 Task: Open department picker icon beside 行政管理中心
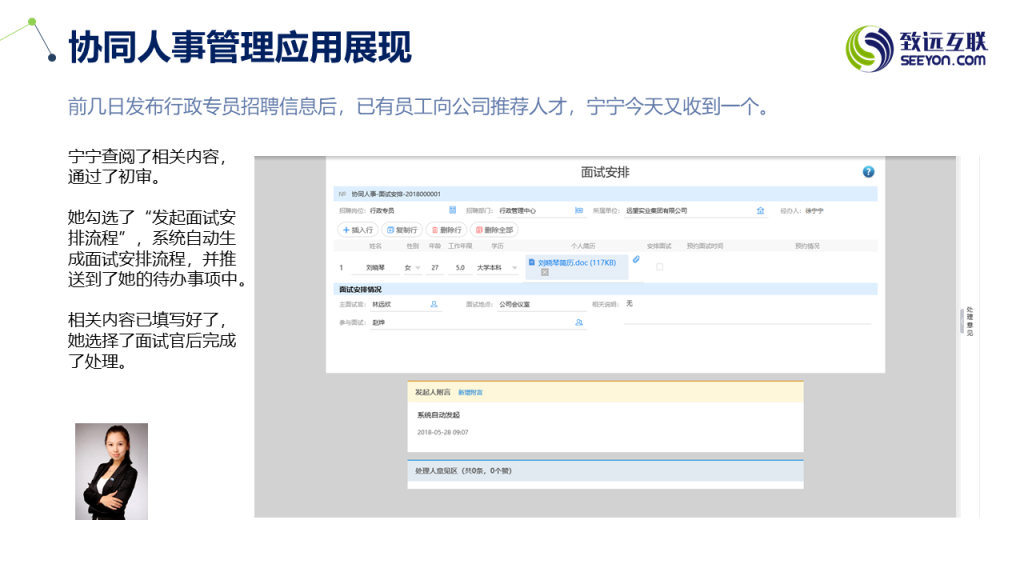[578, 211]
